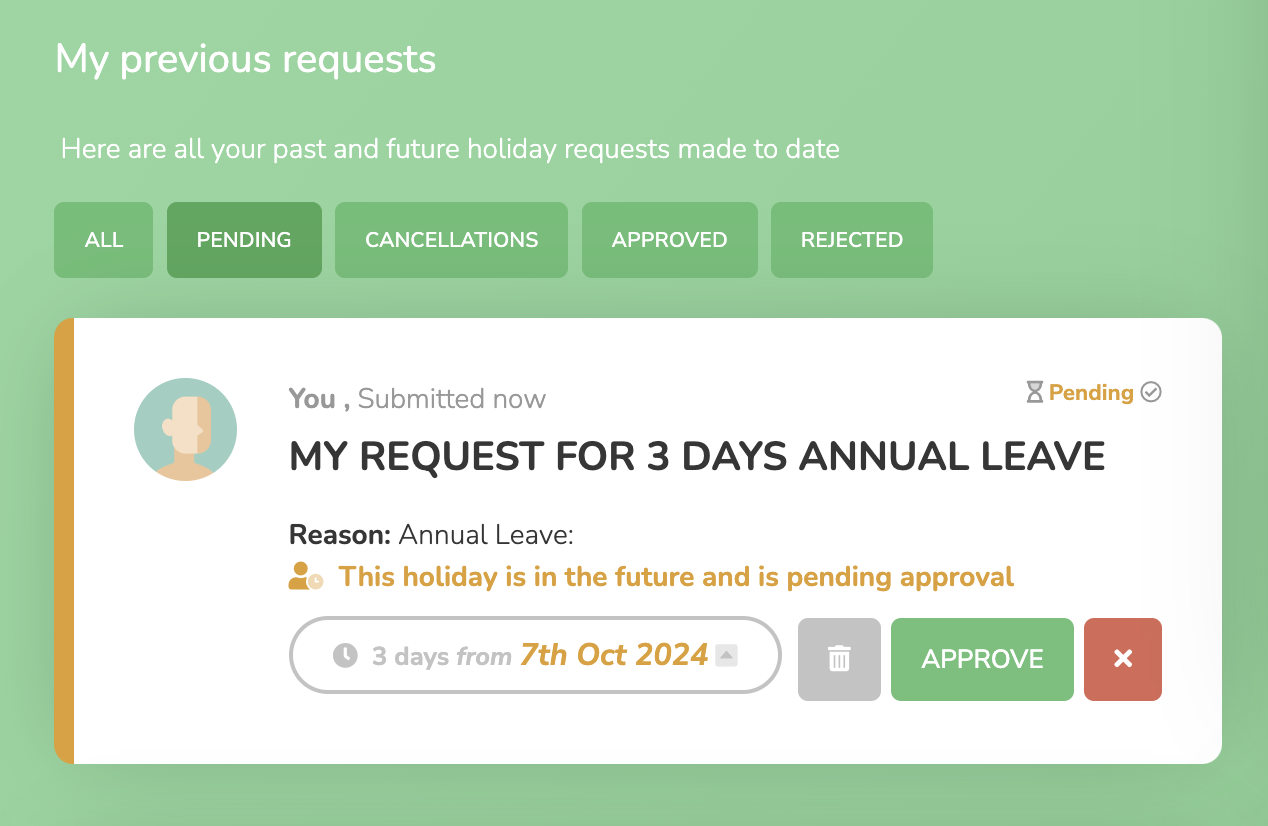Open the 3 days annual leave request title
Viewport: 1268px width, 826px height.
coord(697,457)
